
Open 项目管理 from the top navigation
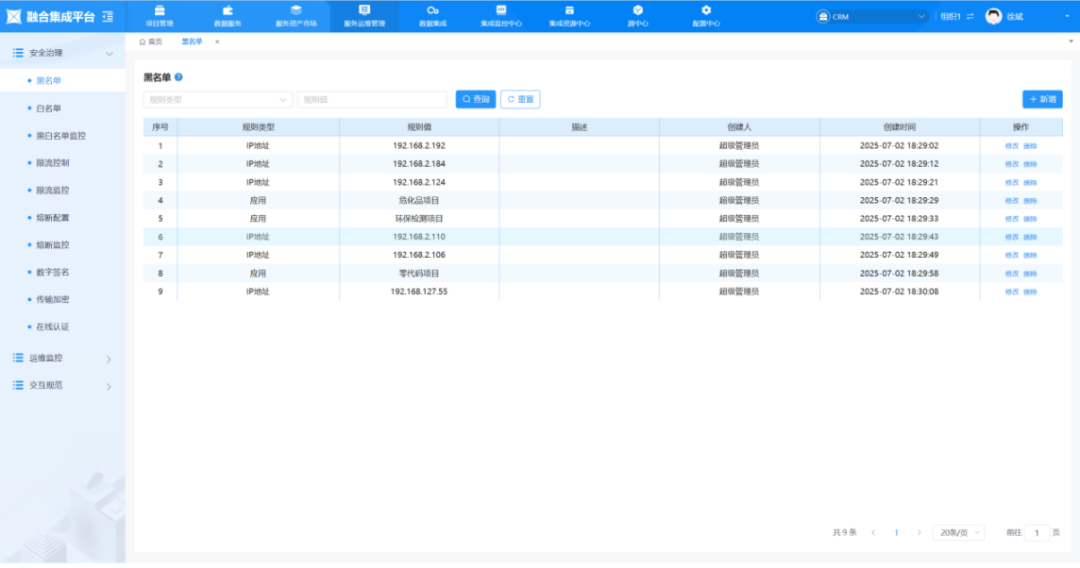159,15
